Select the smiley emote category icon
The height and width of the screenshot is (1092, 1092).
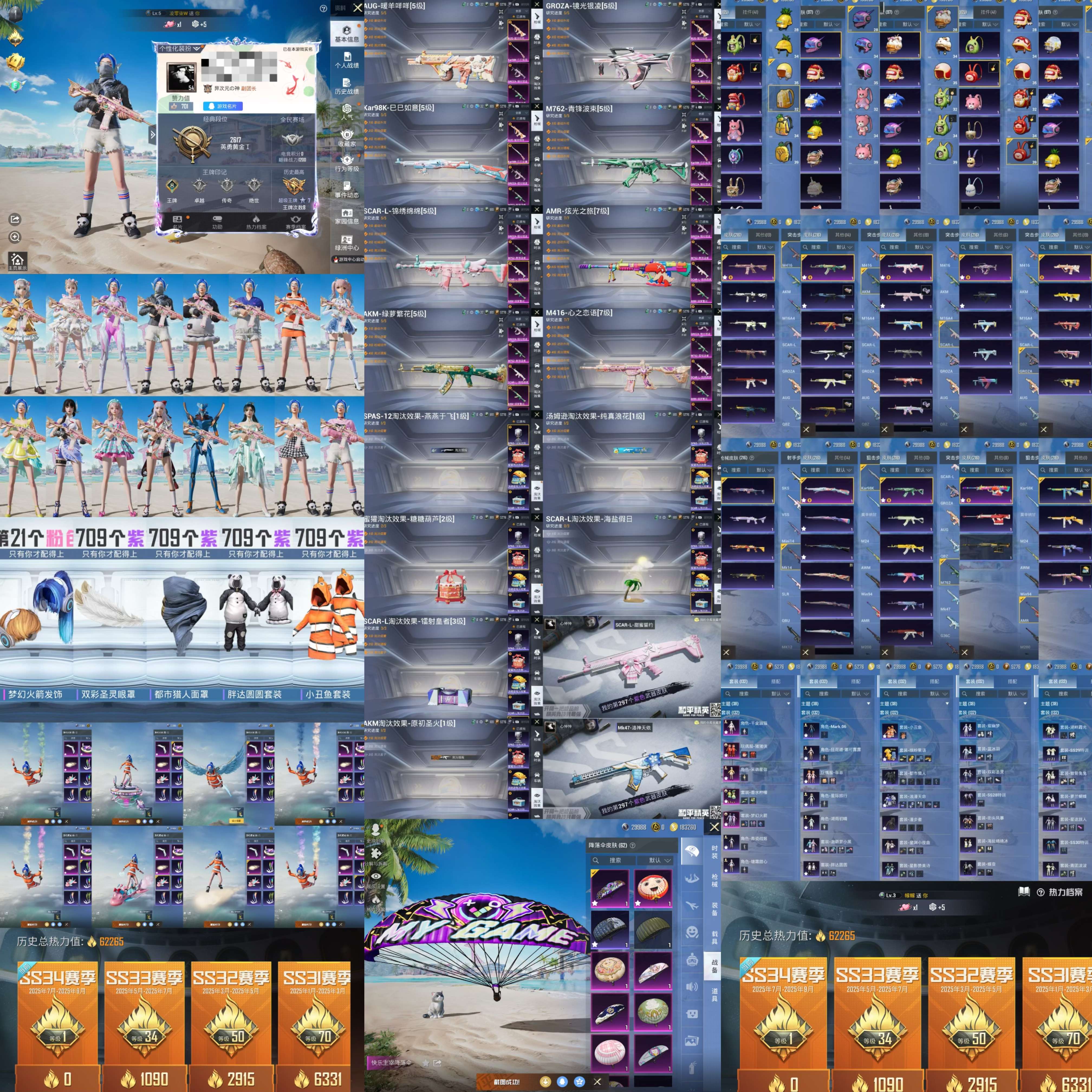tap(693, 932)
